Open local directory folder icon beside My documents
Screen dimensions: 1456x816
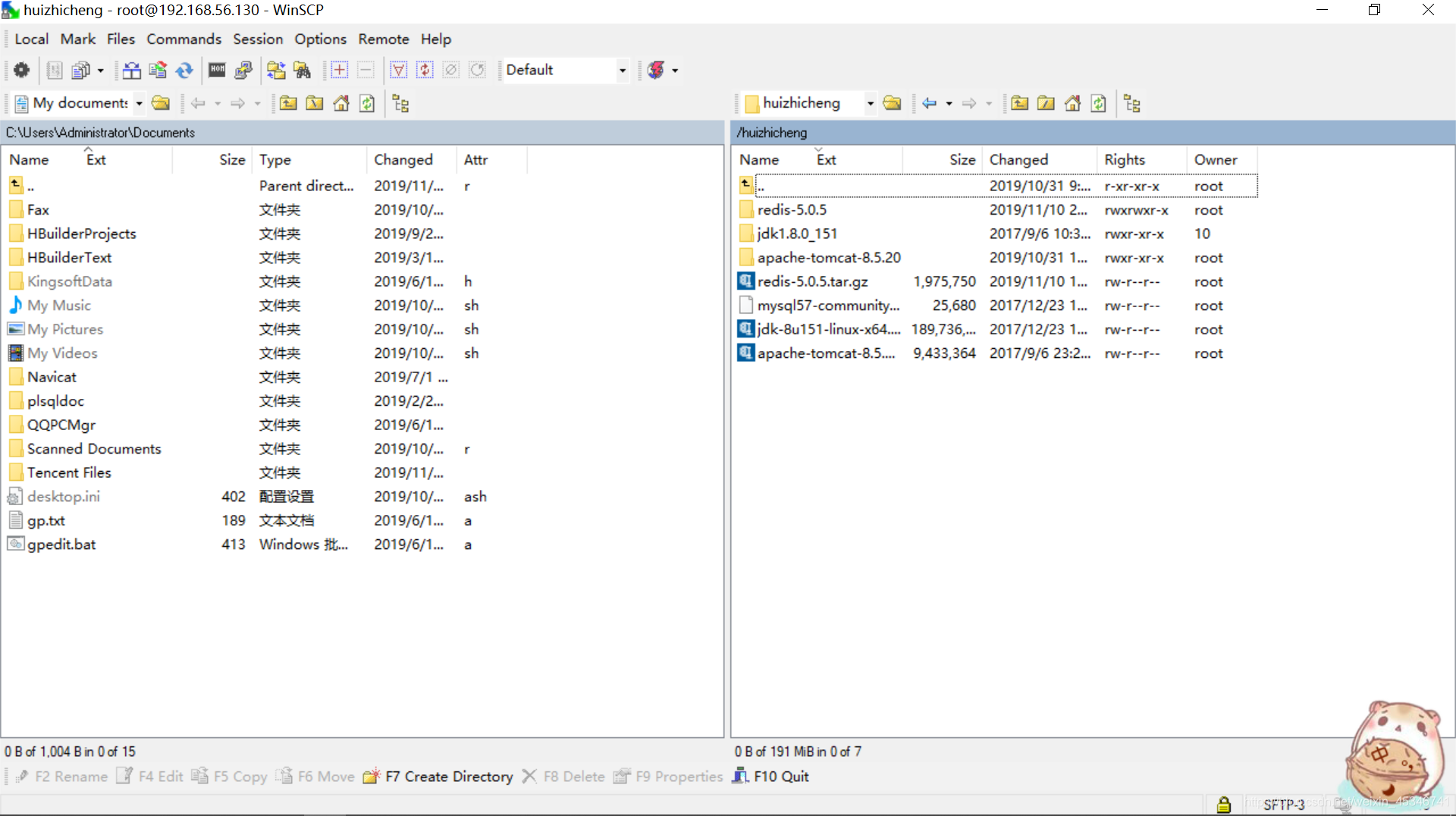160,103
